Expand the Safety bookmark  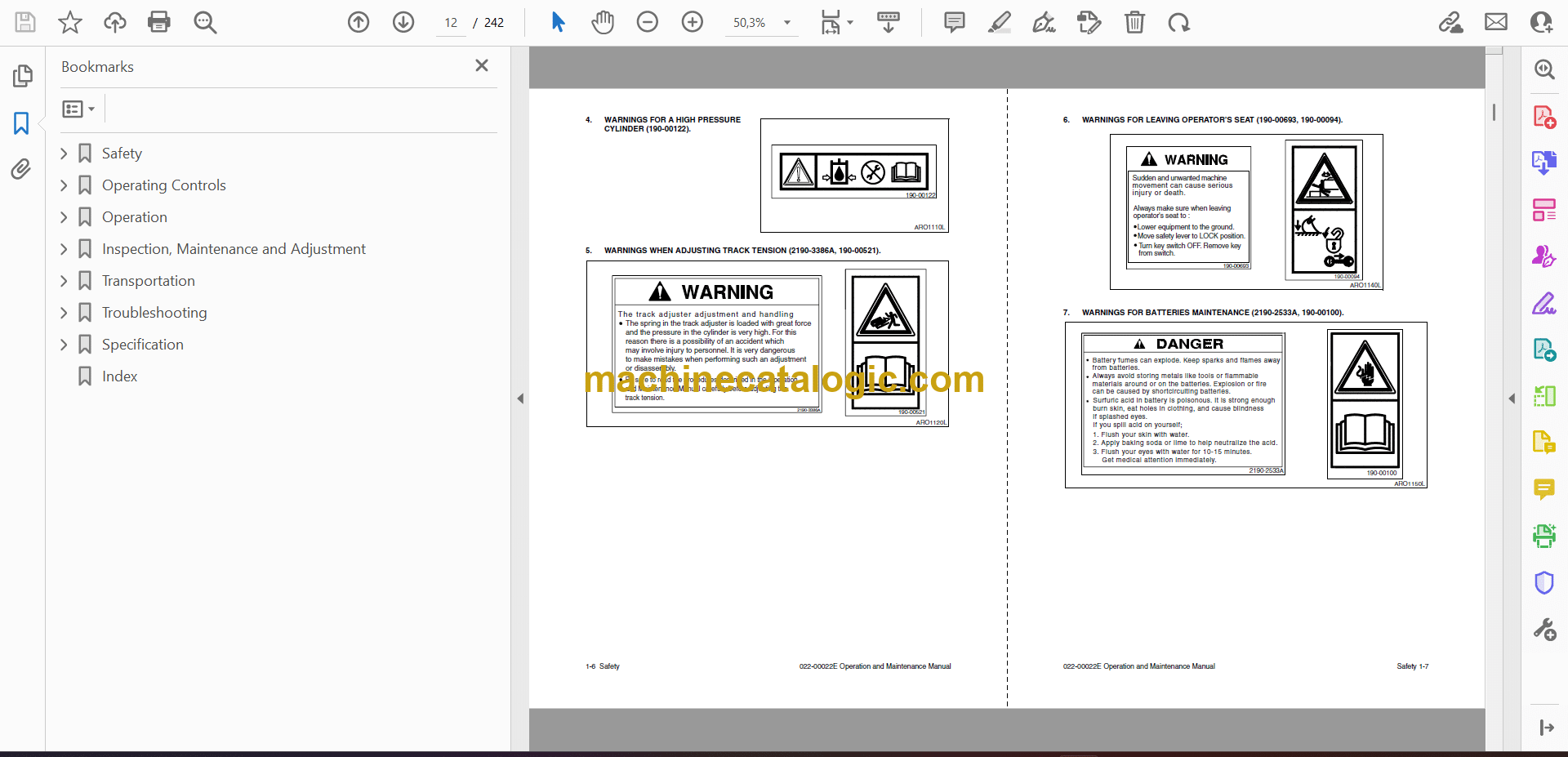tap(65, 154)
